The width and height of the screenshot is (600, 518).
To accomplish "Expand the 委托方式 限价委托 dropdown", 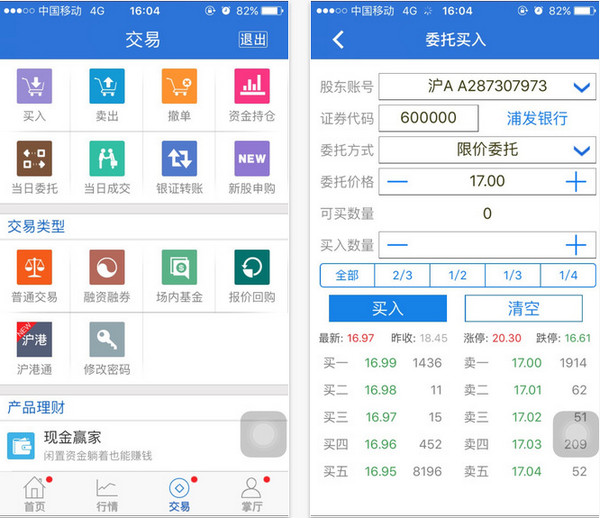I will (582, 150).
